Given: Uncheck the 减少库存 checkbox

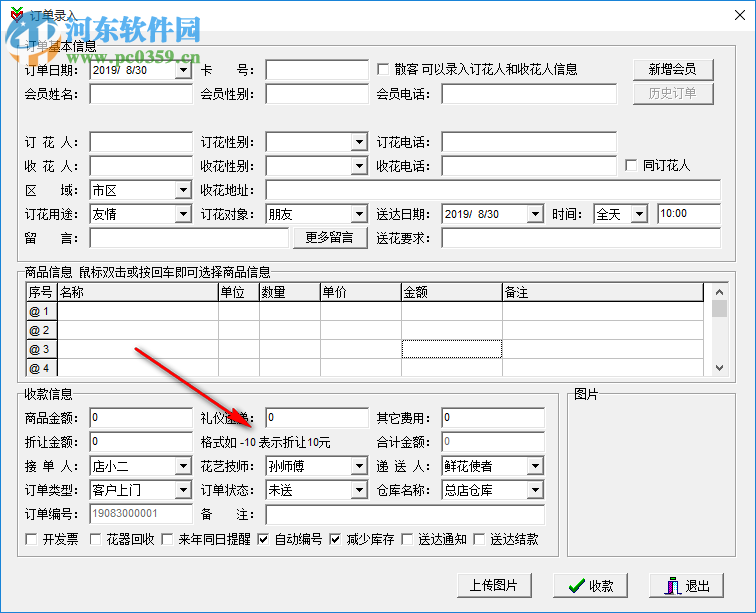Looking at the screenshot, I should tap(335, 539).
